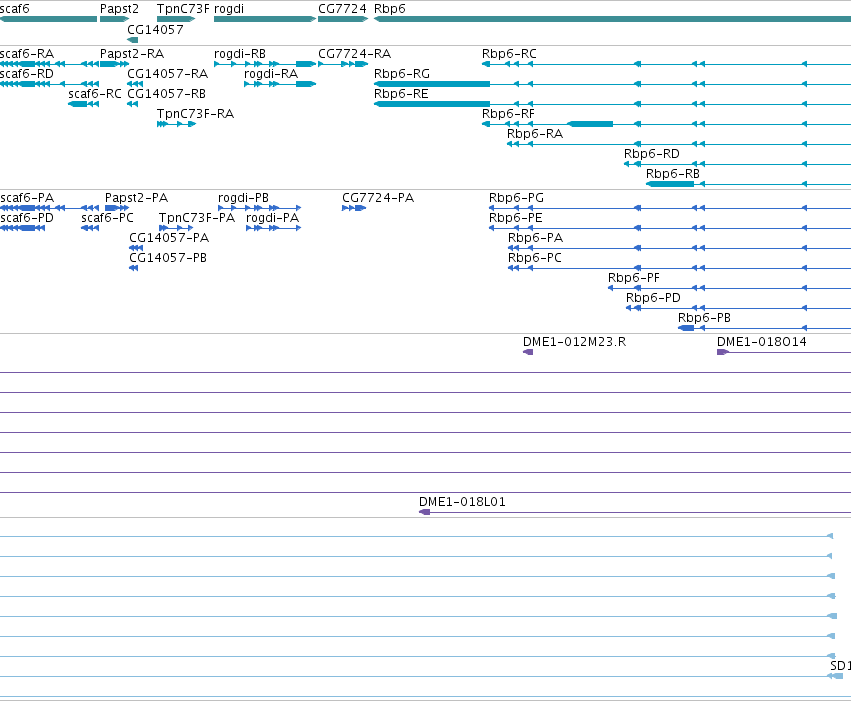This screenshot has width=851, height=701.
Task: Click the rogdi-RA transcript label
Action: click(271, 73)
